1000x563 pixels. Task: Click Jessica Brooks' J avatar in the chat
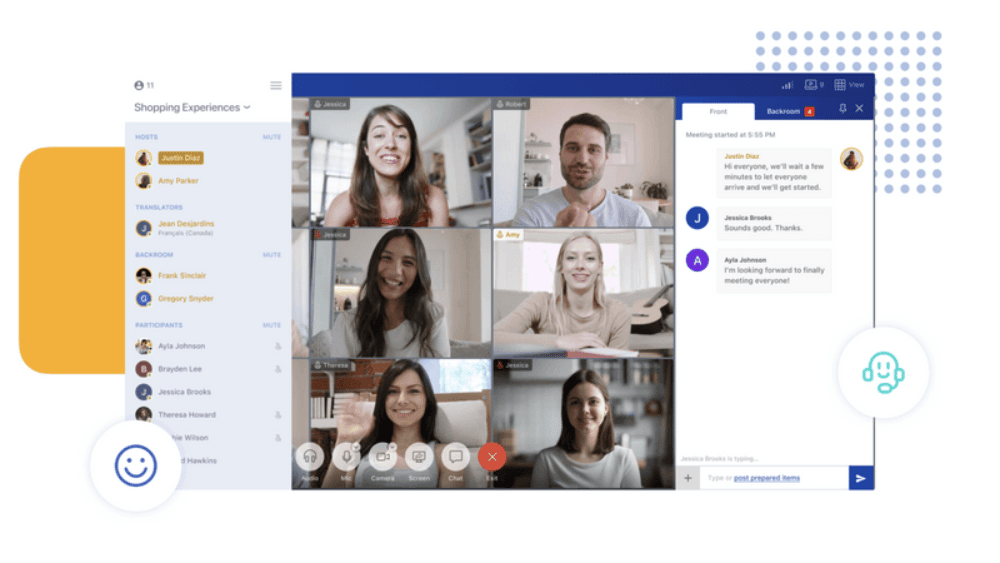[x=697, y=218]
